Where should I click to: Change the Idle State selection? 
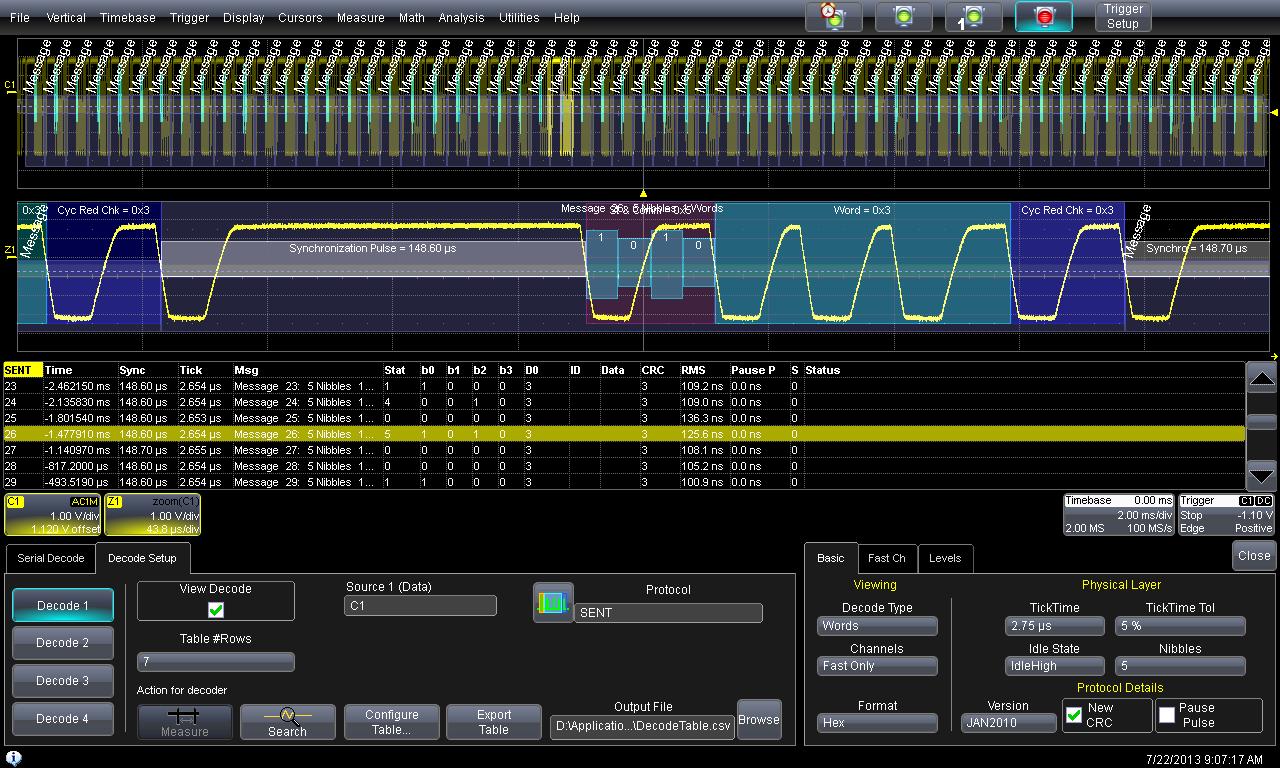coord(1054,666)
